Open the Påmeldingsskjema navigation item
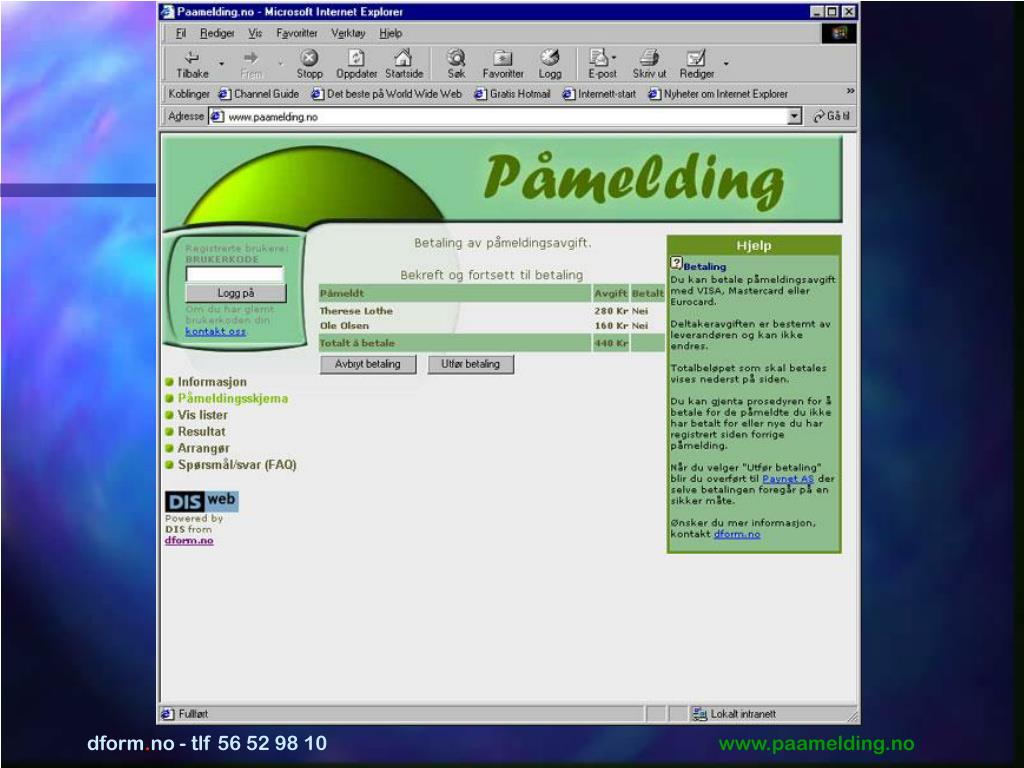The image size is (1024, 768). tap(232, 398)
